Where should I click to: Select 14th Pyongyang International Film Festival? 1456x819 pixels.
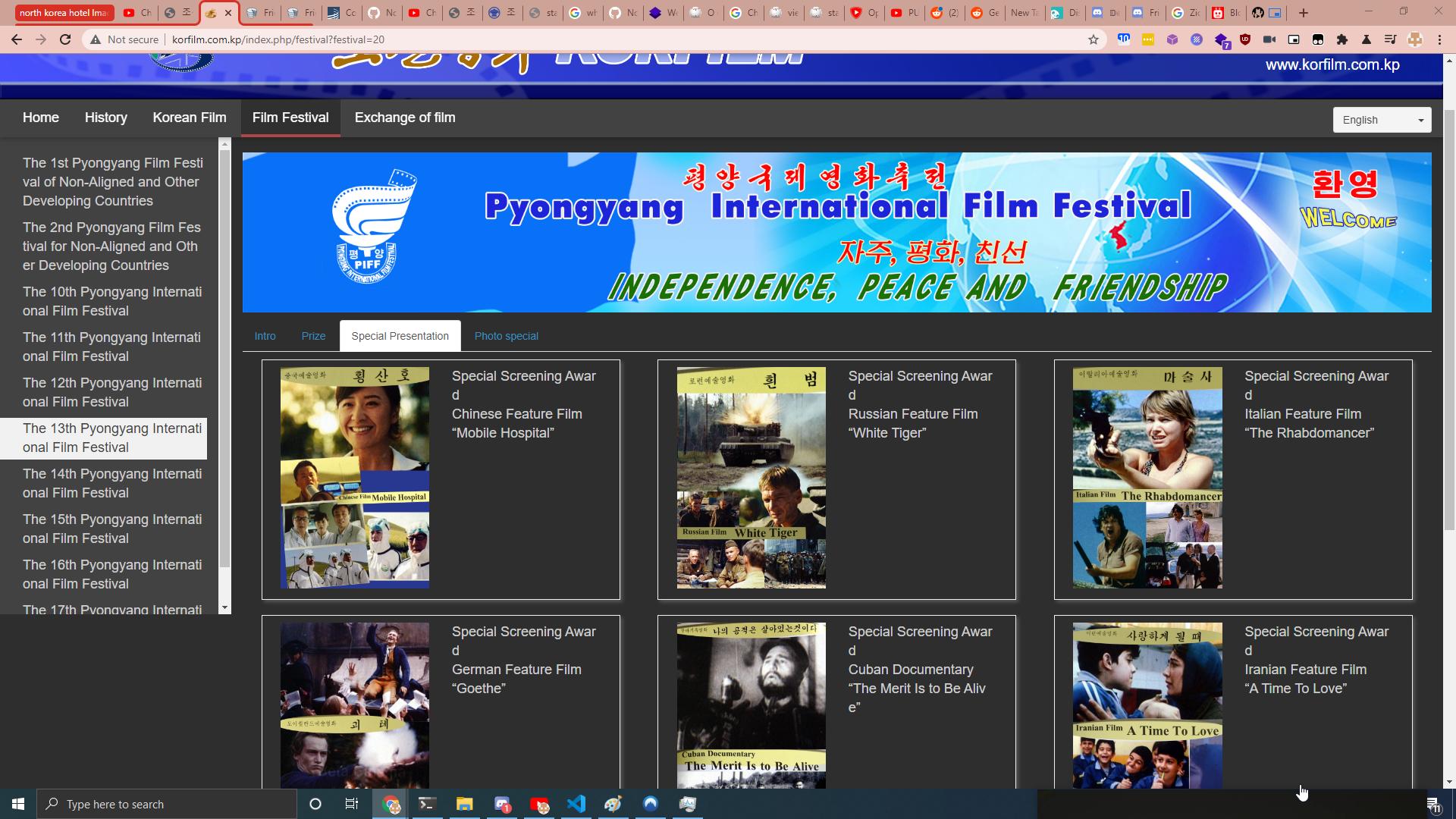coord(111,483)
